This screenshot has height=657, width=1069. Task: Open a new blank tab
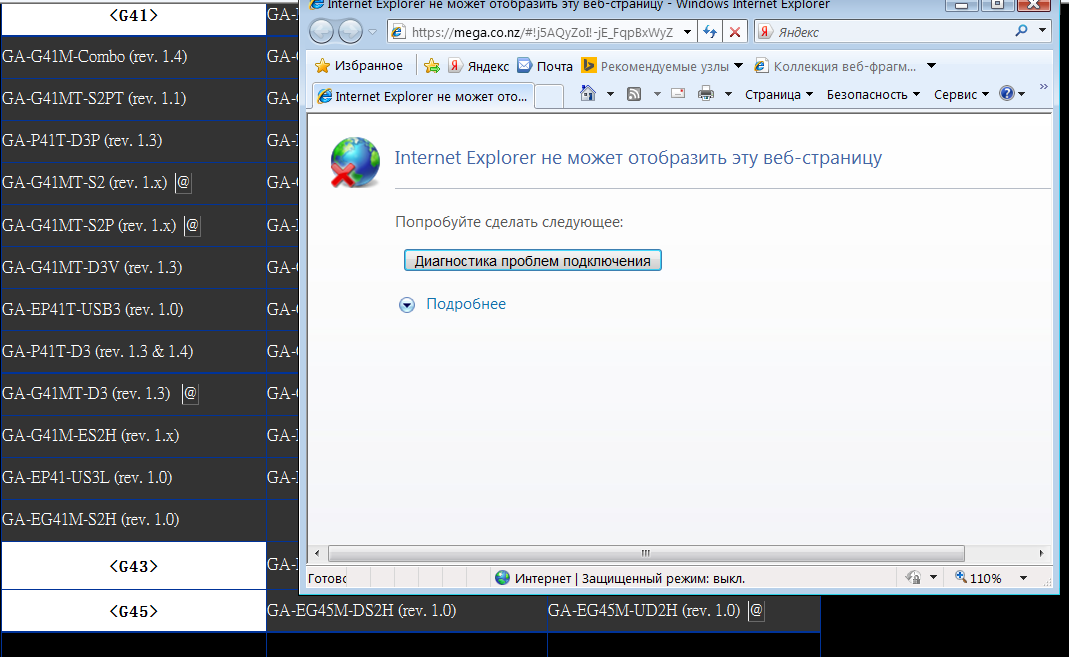coord(549,97)
